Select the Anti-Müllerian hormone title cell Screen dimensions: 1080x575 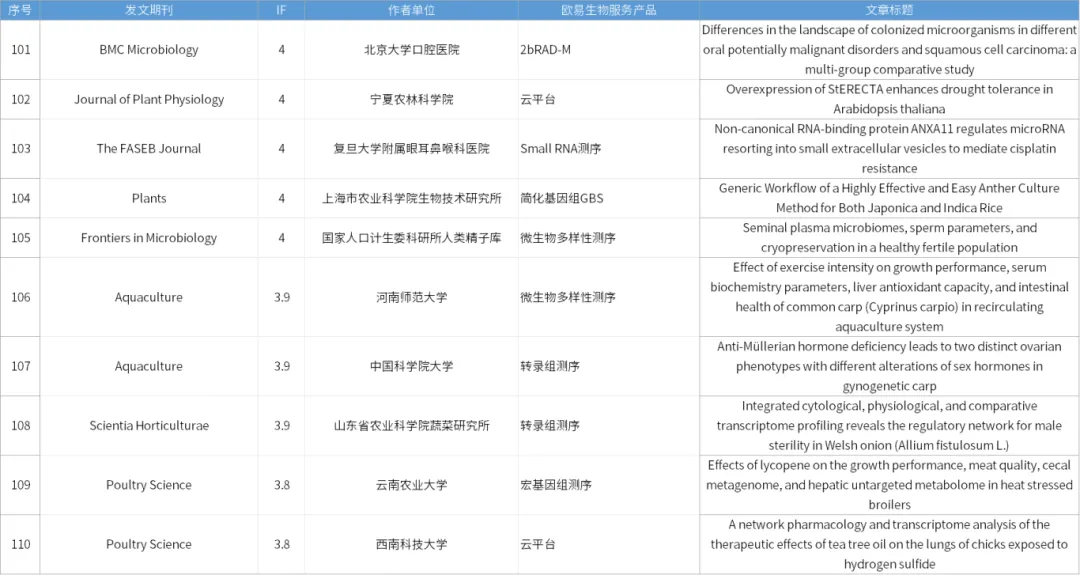(x=889, y=366)
